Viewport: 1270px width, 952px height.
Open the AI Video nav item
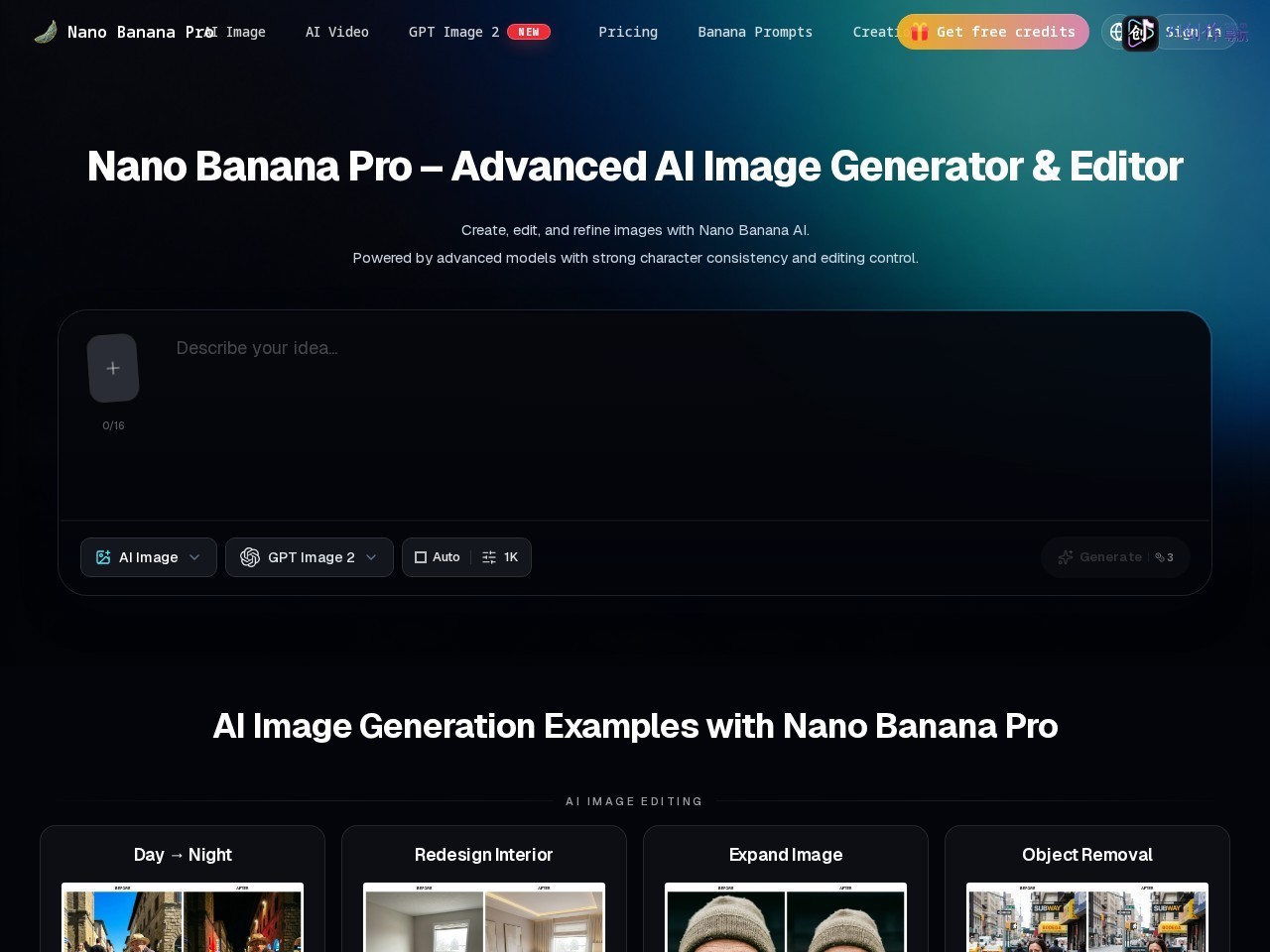[337, 32]
